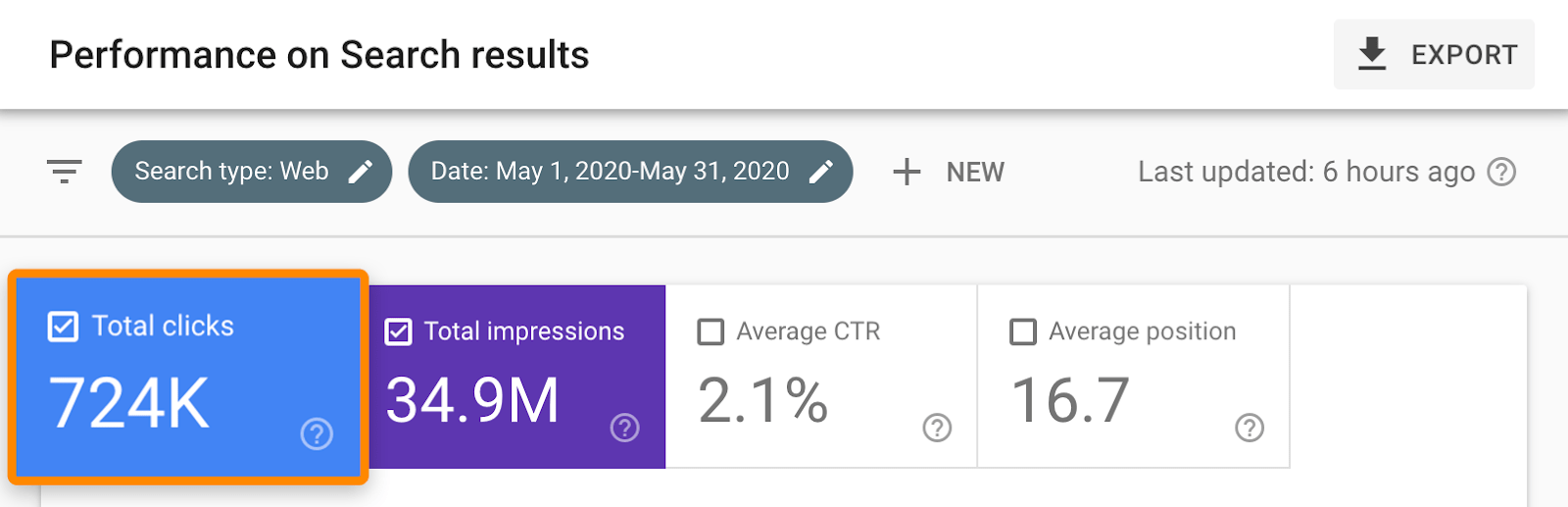This screenshot has height=507, width=1568.
Task: Click the filter lines icon
Action: [x=65, y=172]
